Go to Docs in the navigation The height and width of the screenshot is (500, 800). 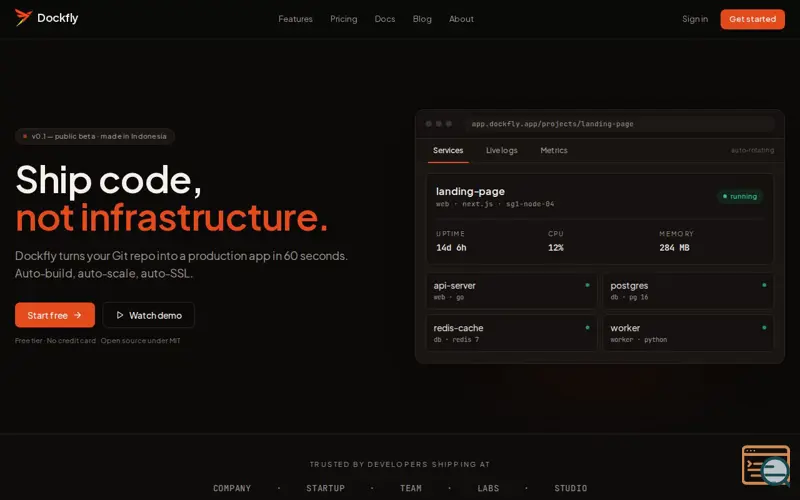[385, 19]
